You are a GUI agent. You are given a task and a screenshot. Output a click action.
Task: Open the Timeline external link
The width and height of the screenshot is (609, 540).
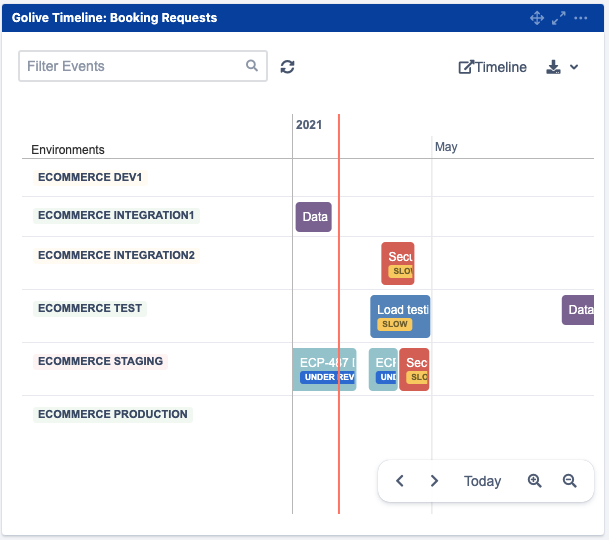point(492,67)
